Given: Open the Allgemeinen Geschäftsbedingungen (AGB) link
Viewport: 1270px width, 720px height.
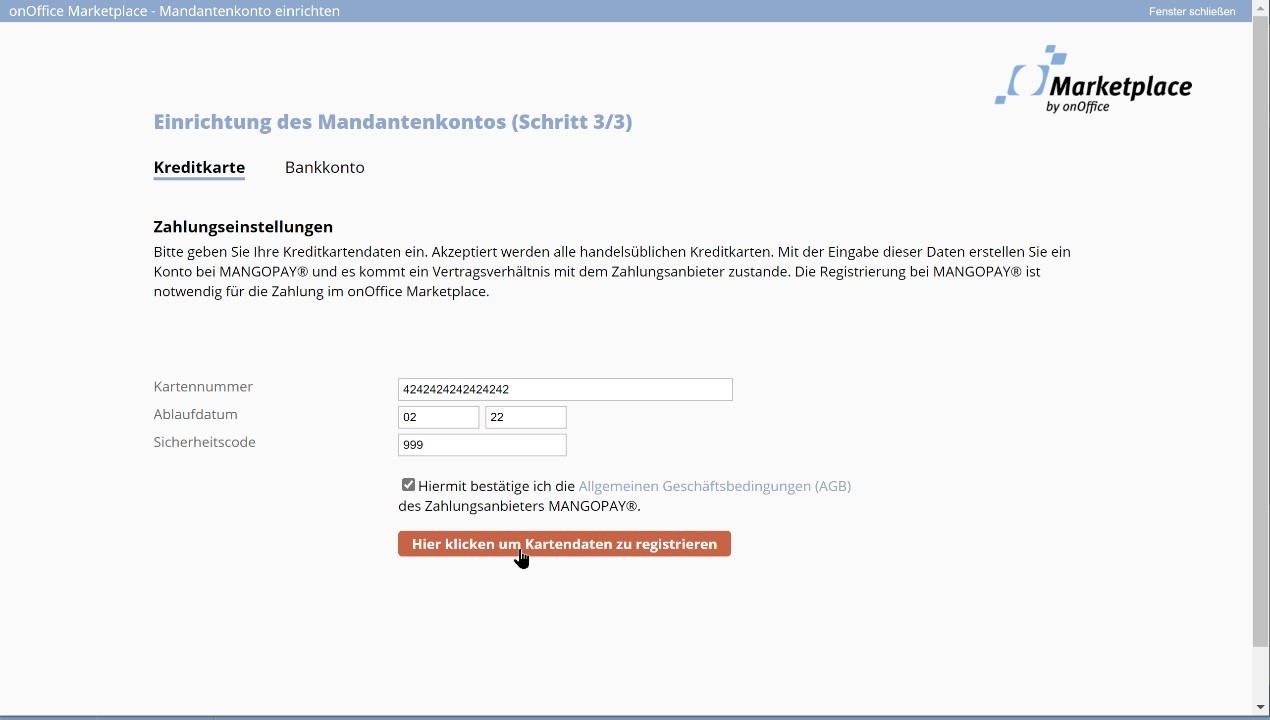Looking at the screenshot, I should coord(714,486).
